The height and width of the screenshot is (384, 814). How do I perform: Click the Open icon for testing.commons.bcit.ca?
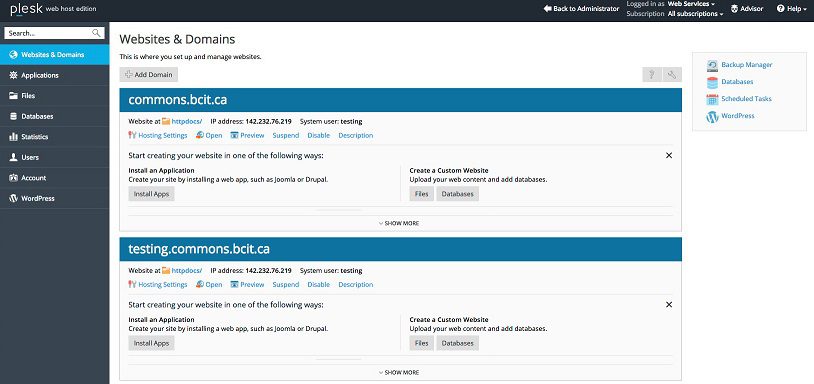200,284
